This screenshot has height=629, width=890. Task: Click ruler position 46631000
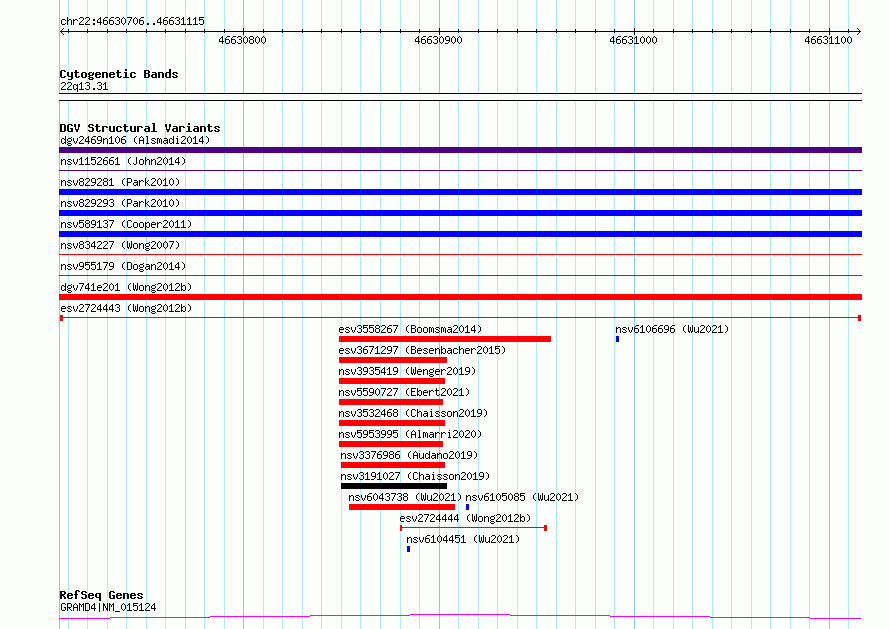(633, 40)
